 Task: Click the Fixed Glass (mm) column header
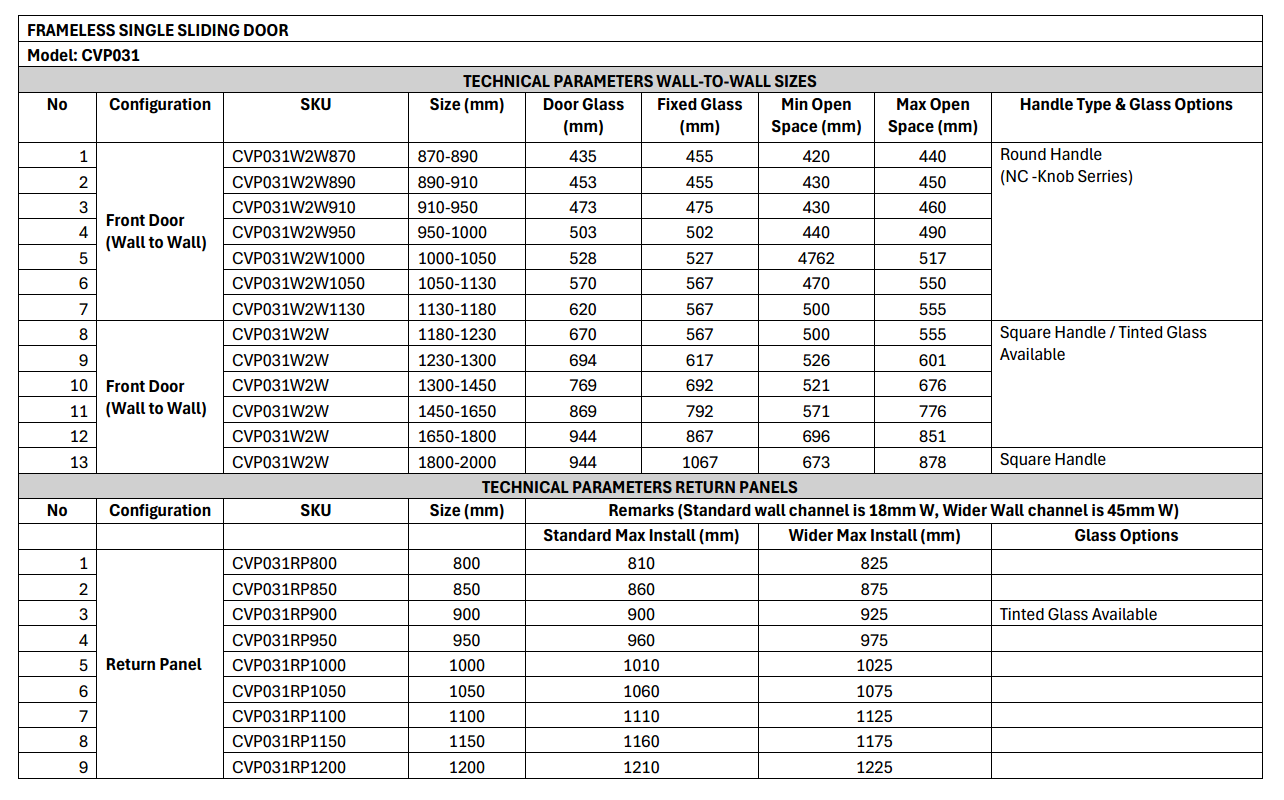coord(699,116)
